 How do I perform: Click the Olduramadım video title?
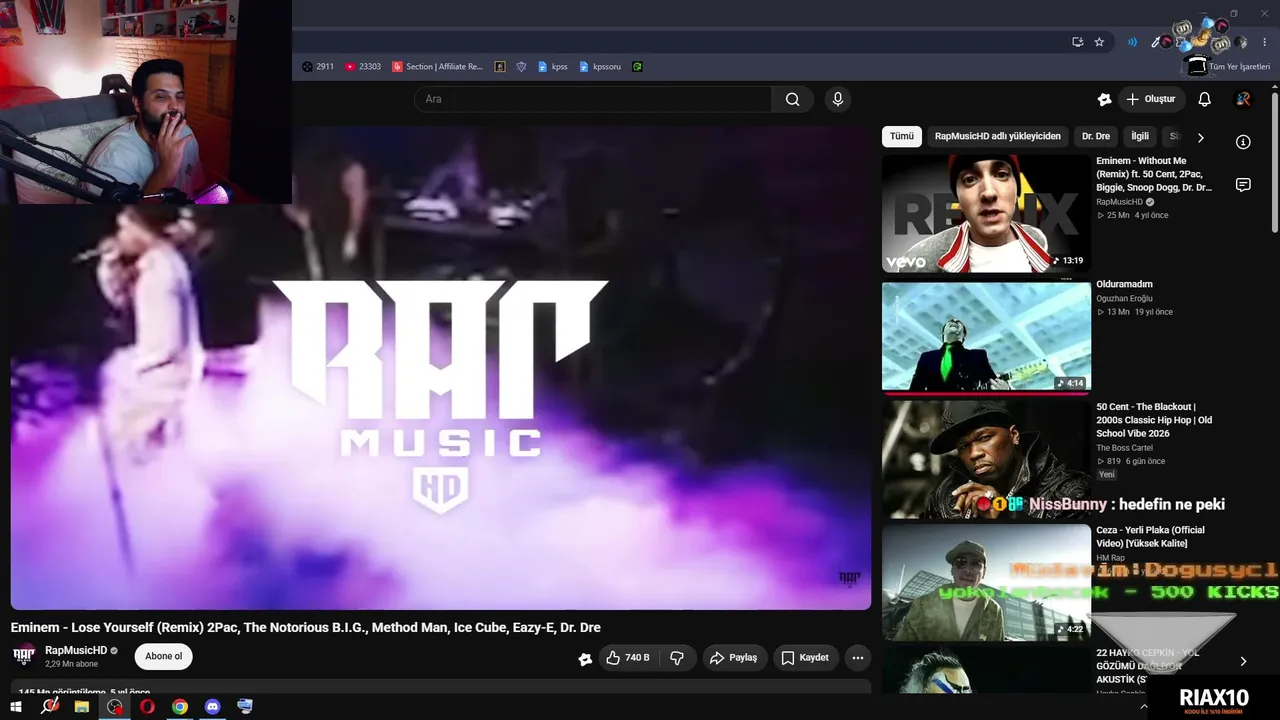click(1124, 284)
